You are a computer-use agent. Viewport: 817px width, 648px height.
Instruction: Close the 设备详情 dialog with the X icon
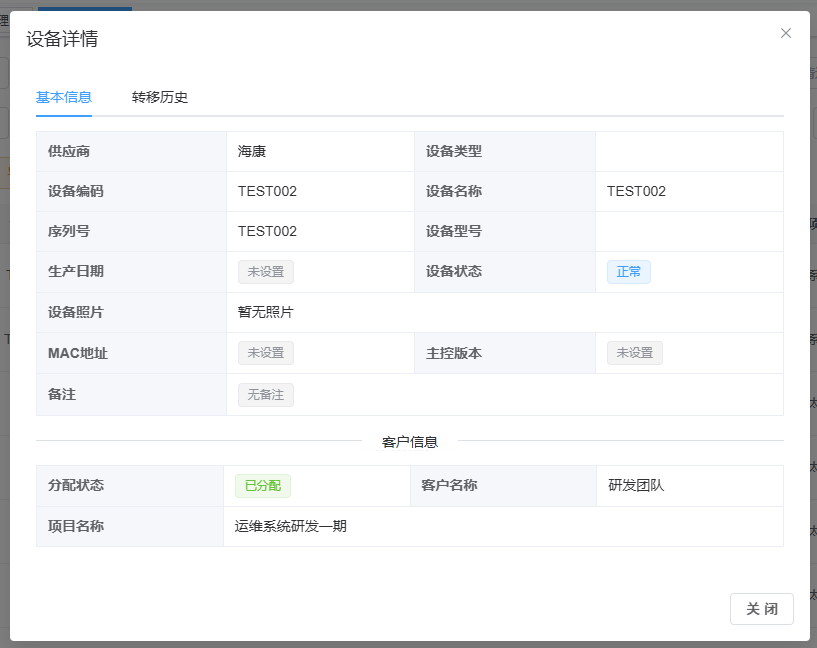pos(786,33)
